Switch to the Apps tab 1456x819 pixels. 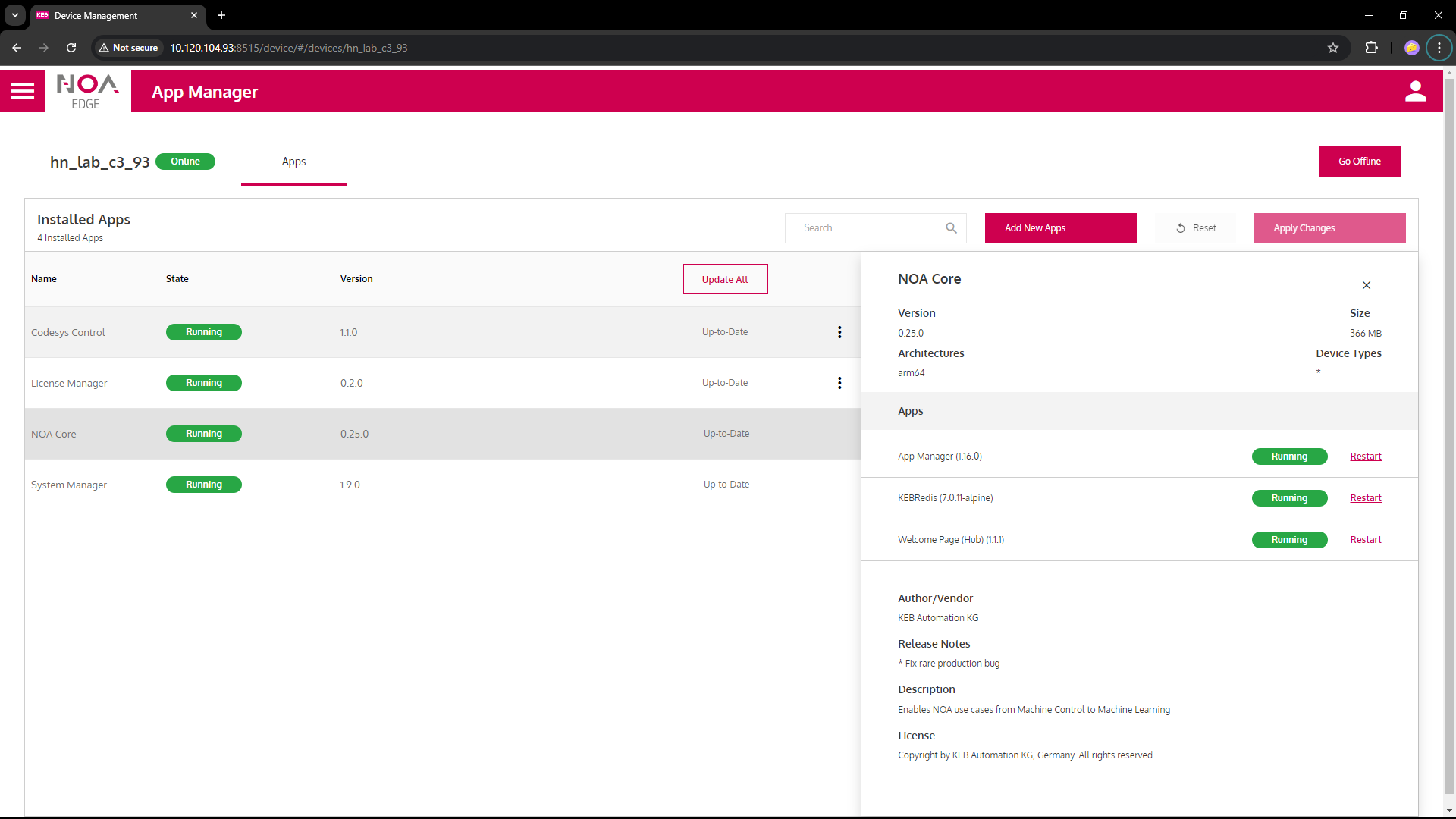293,162
